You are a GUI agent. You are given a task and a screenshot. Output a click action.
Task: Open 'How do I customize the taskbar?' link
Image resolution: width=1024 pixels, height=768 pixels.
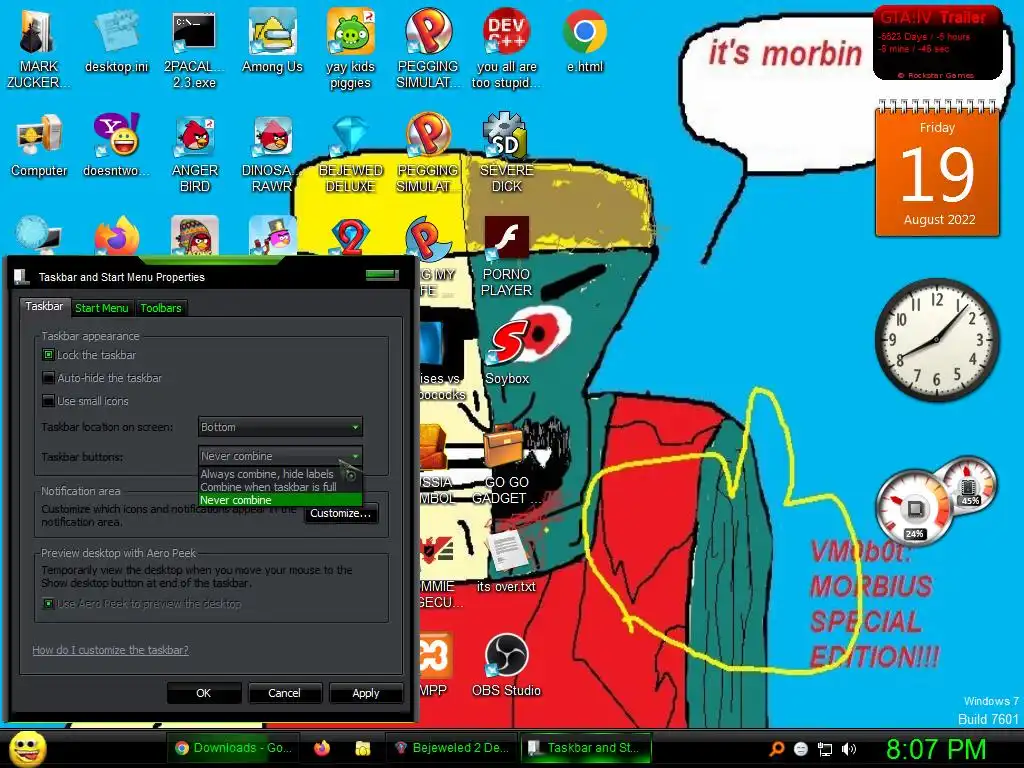click(110, 650)
